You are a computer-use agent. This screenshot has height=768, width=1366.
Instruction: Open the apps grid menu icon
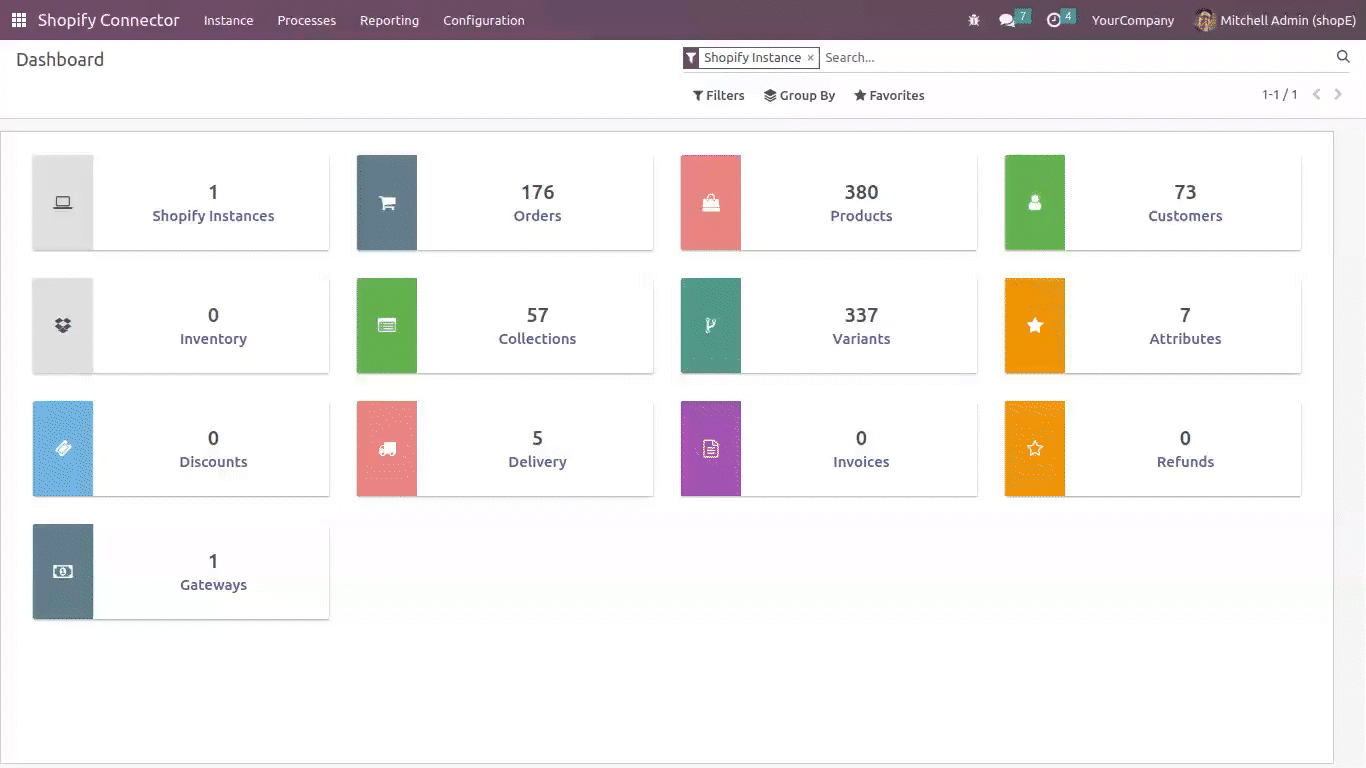click(x=19, y=20)
